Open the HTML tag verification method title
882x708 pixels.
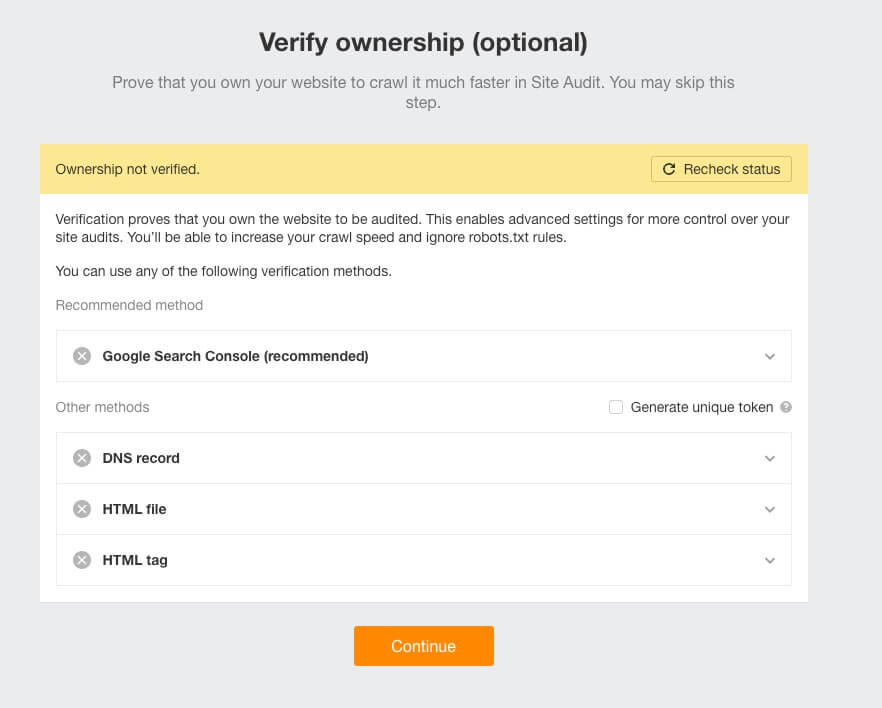(135, 560)
